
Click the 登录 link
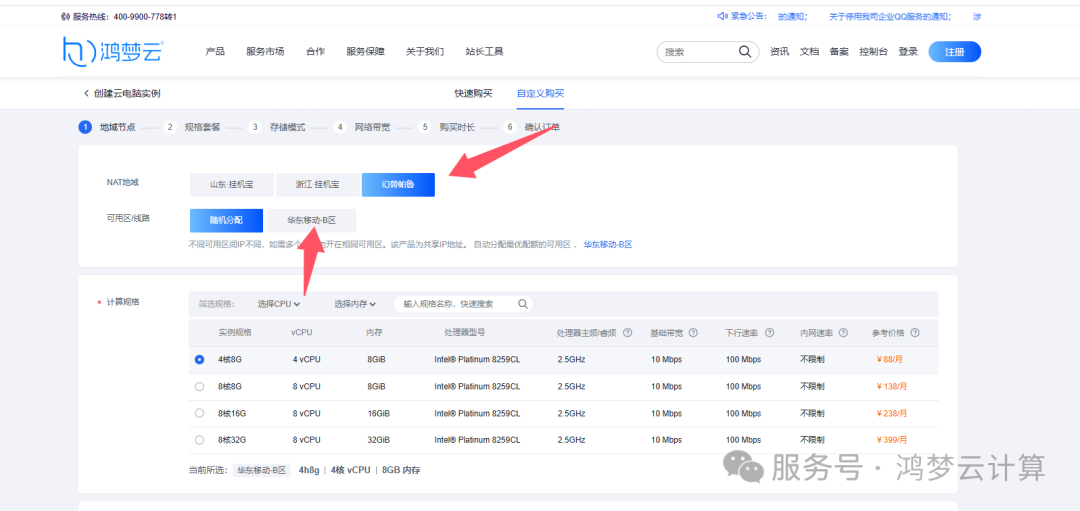coord(908,52)
